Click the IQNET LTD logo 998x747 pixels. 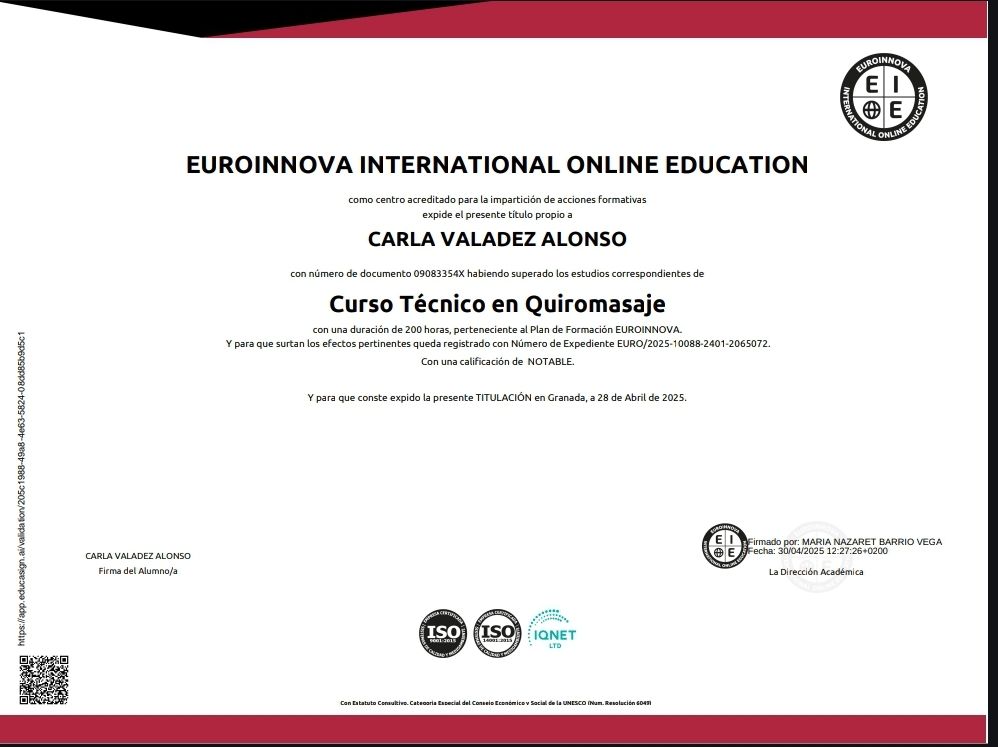click(x=553, y=631)
